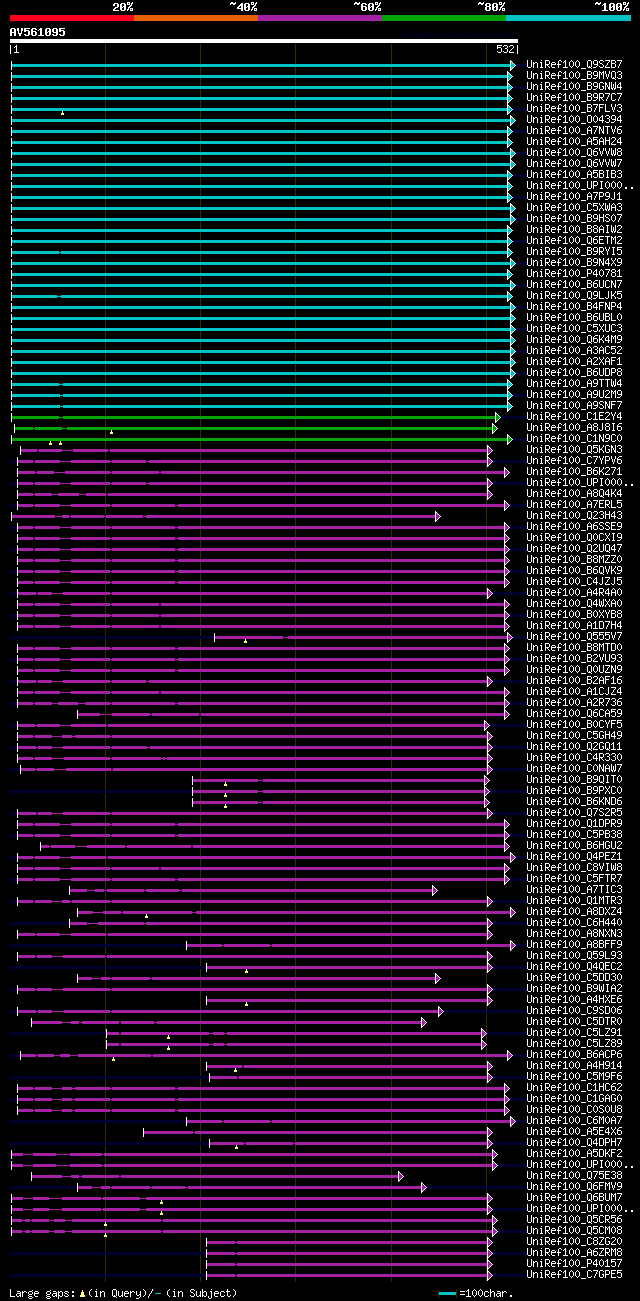Image resolution: width=640 pixels, height=1301 pixels.
Task: Click UniRef100_A5DKF2 label
Action: point(573,1153)
